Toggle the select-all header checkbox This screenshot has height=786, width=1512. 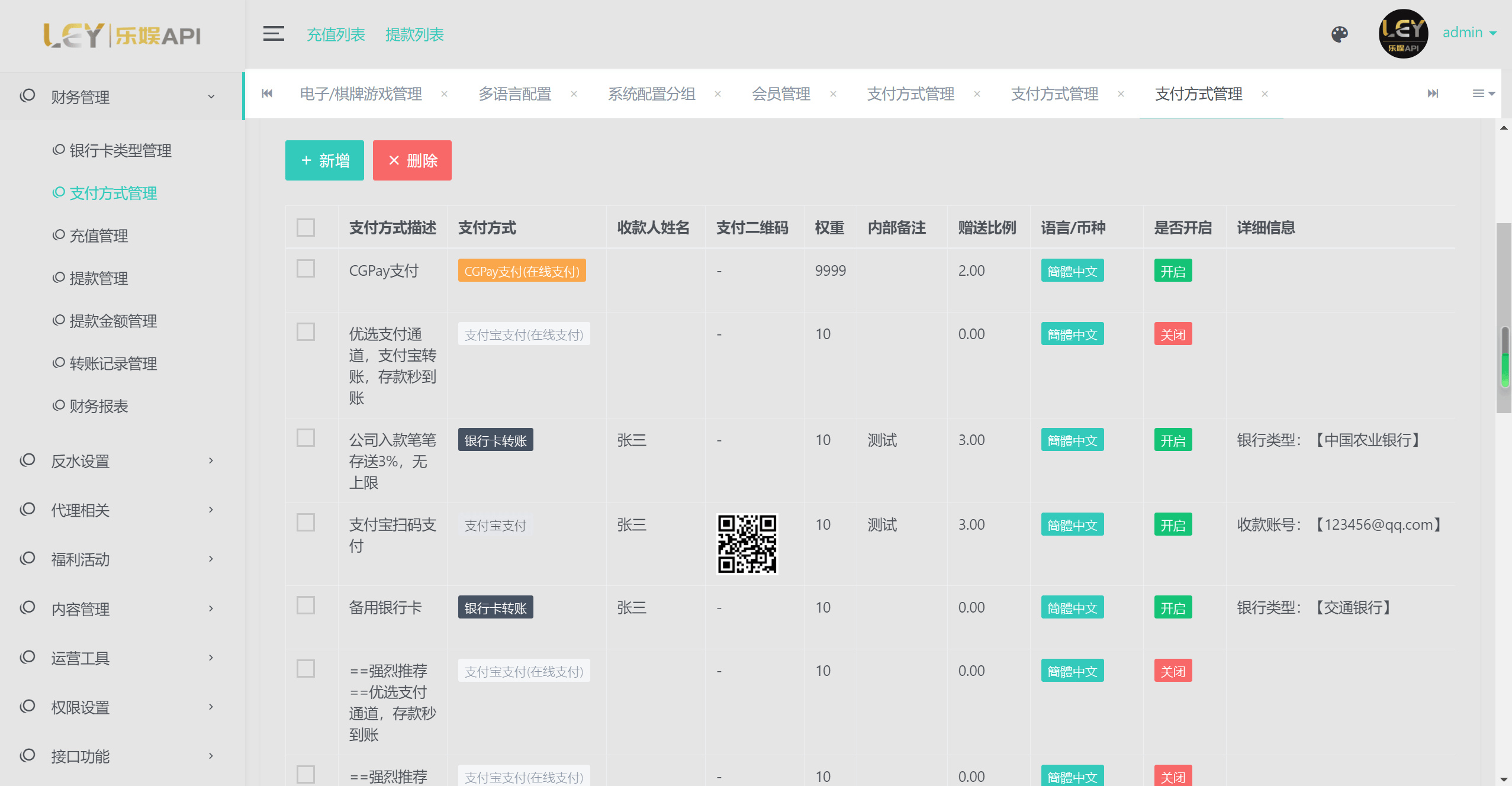pos(305,228)
